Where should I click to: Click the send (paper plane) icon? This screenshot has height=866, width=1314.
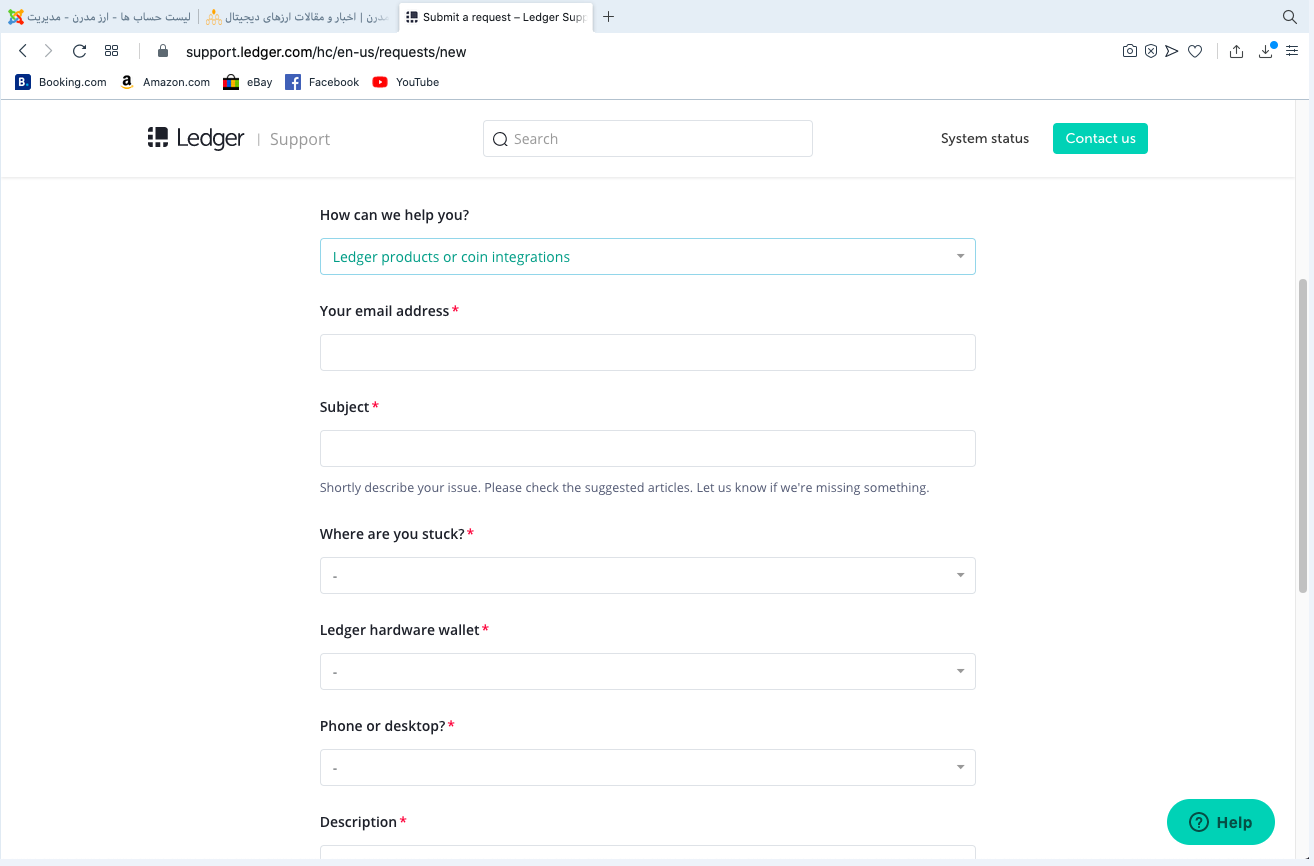pyautogui.click(x=1172, y=51)
